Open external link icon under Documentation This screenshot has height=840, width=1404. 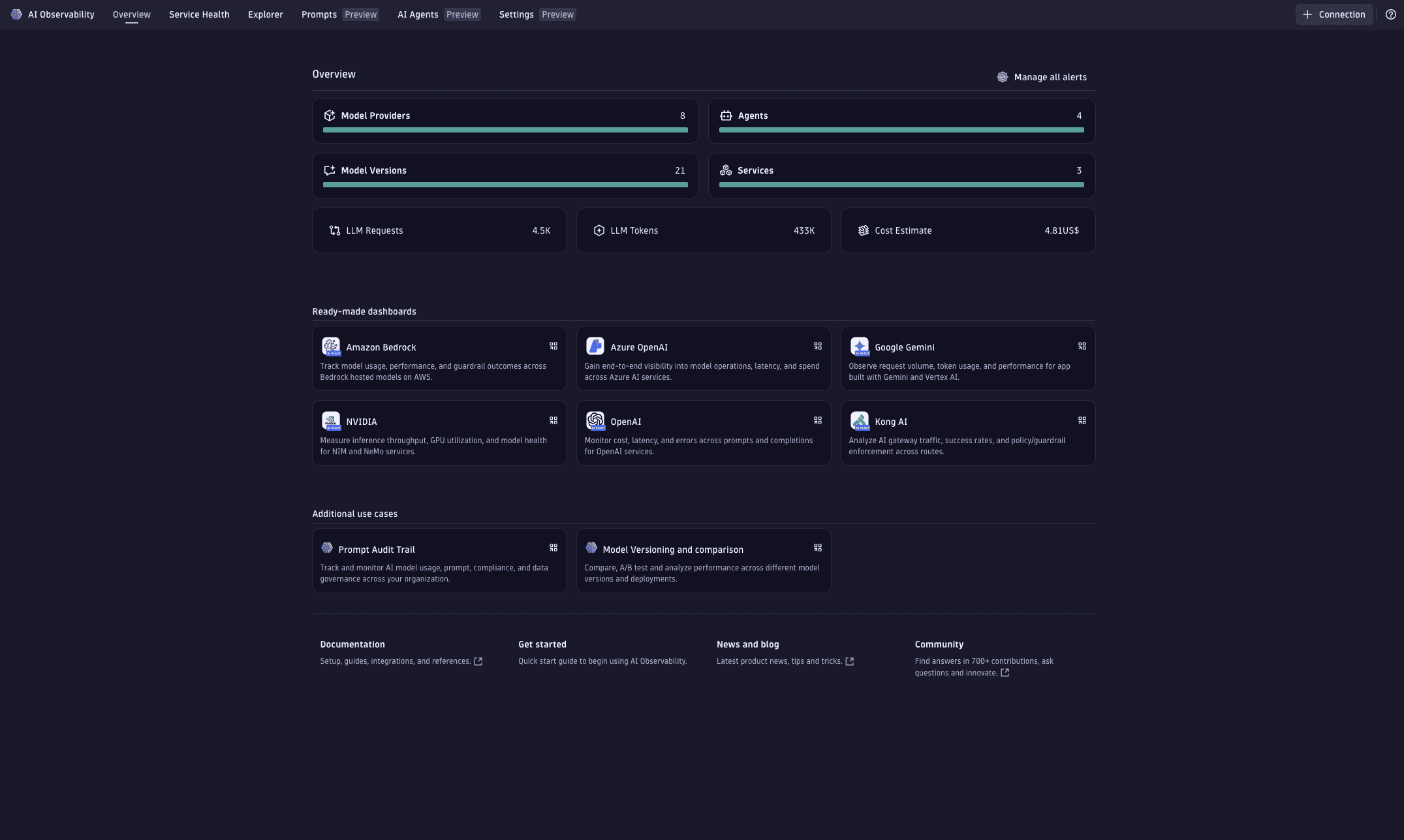[478, 661]
